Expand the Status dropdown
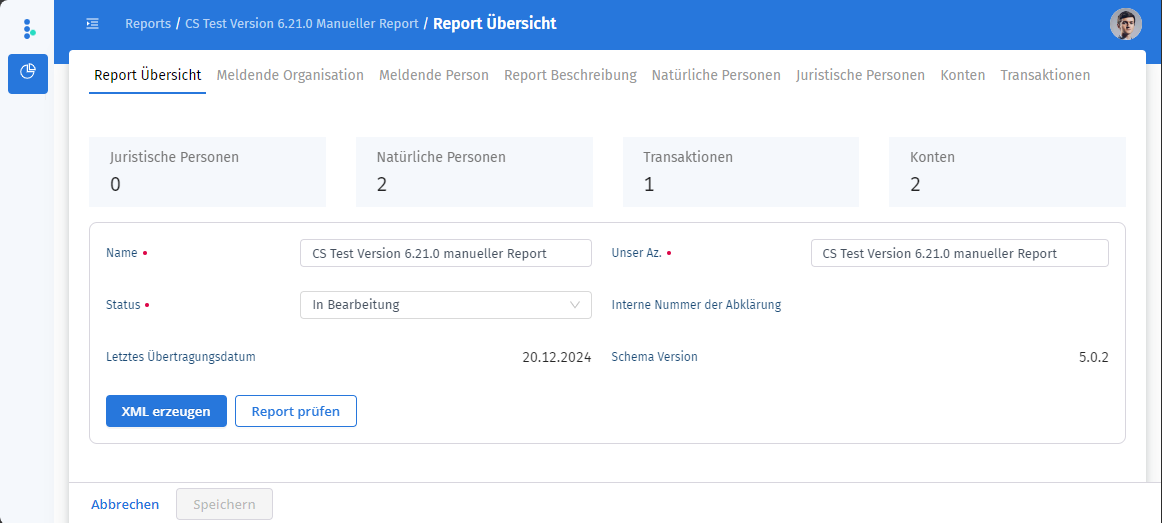Image resolution: width=1162 pixels, height=523 pixels. coord(445,305)
